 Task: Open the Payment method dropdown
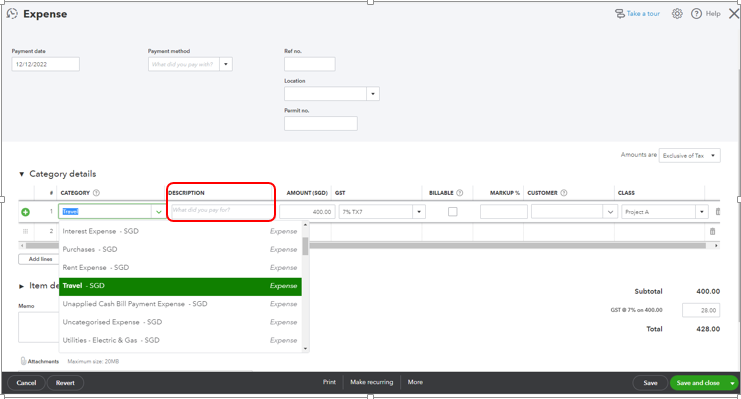pyautogui.click(x=226, y=64)
